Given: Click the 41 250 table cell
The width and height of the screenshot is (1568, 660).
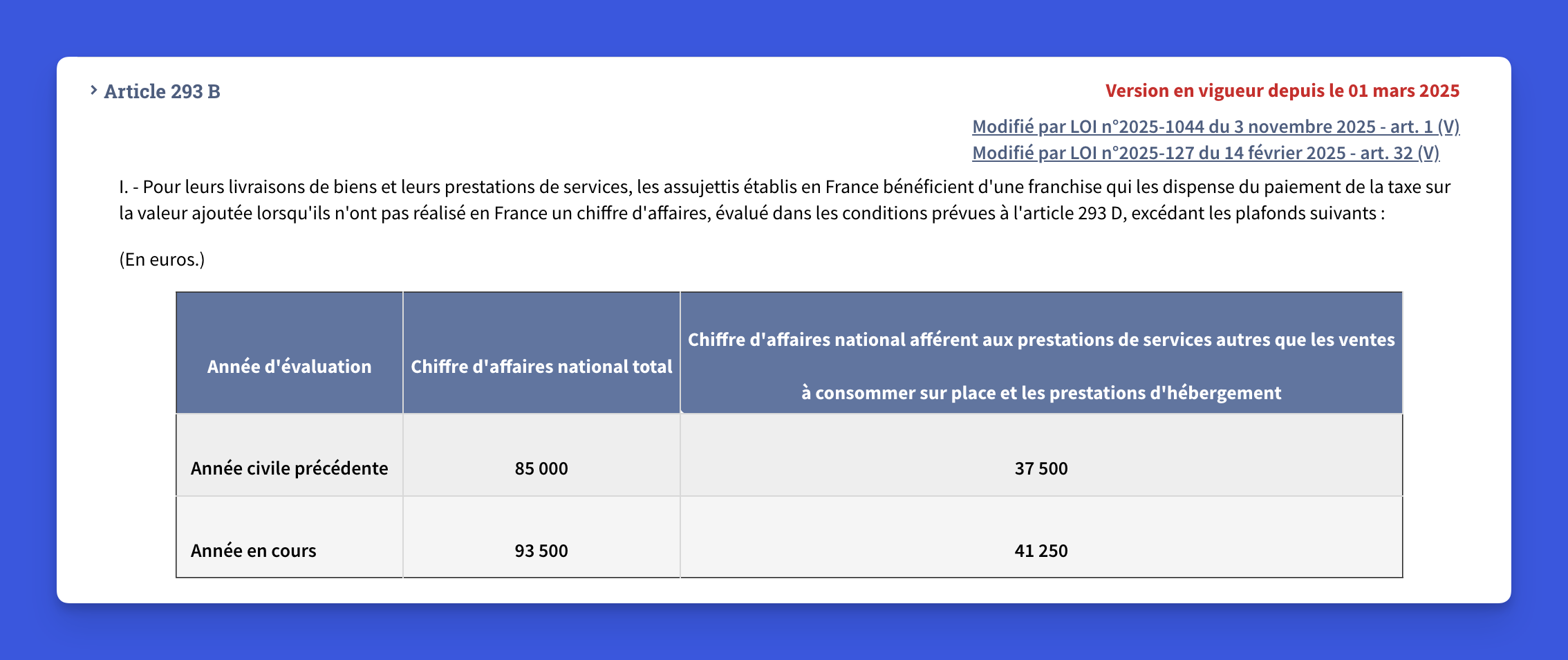Looking at the screenshot, I should 1040,551.
